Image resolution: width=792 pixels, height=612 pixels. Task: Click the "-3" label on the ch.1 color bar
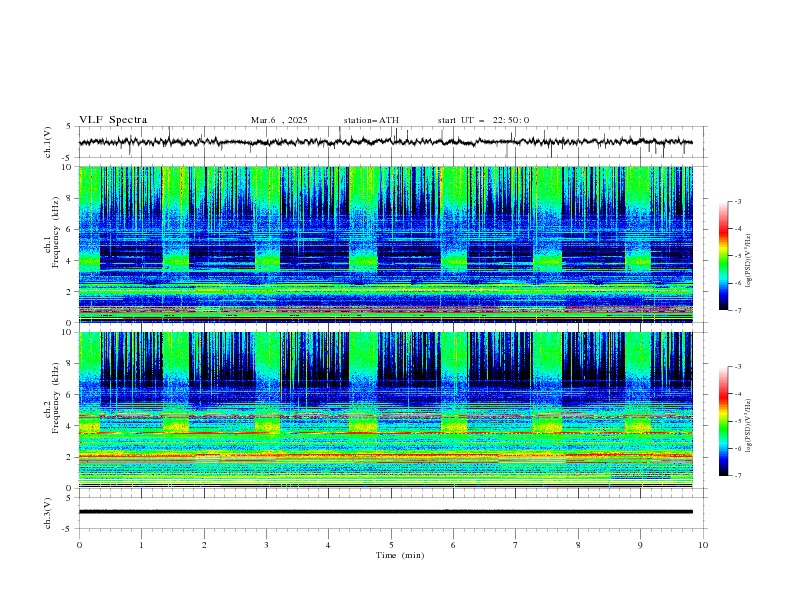(x=737, y=202)
